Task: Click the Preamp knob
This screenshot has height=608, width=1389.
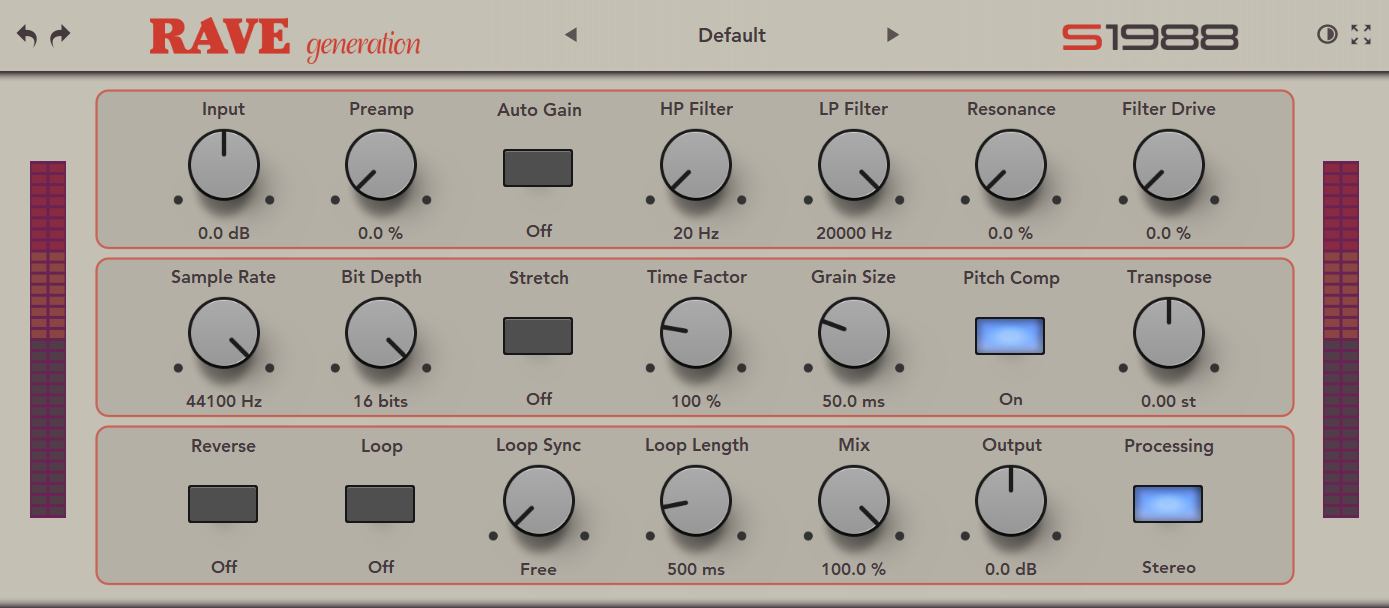Action: (381, 165)
